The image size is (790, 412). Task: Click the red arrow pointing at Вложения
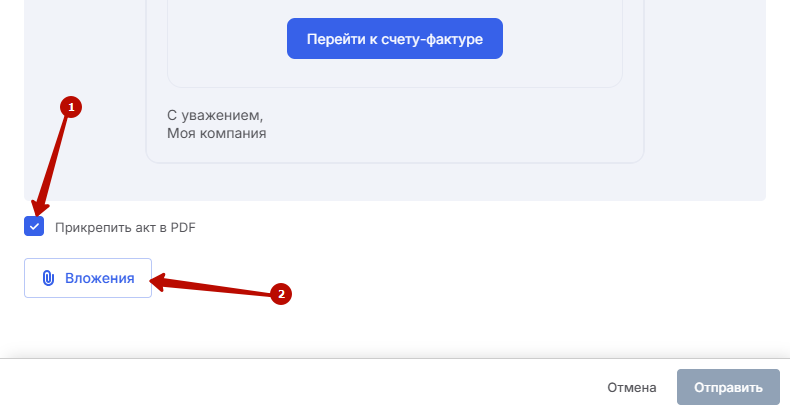(x=210, y=287)
